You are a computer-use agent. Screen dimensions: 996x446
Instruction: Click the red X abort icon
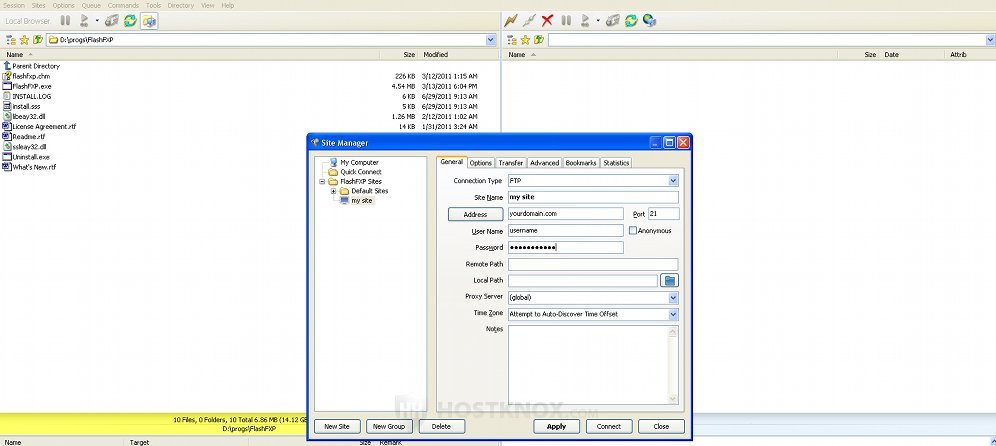[x=548, y=21]
